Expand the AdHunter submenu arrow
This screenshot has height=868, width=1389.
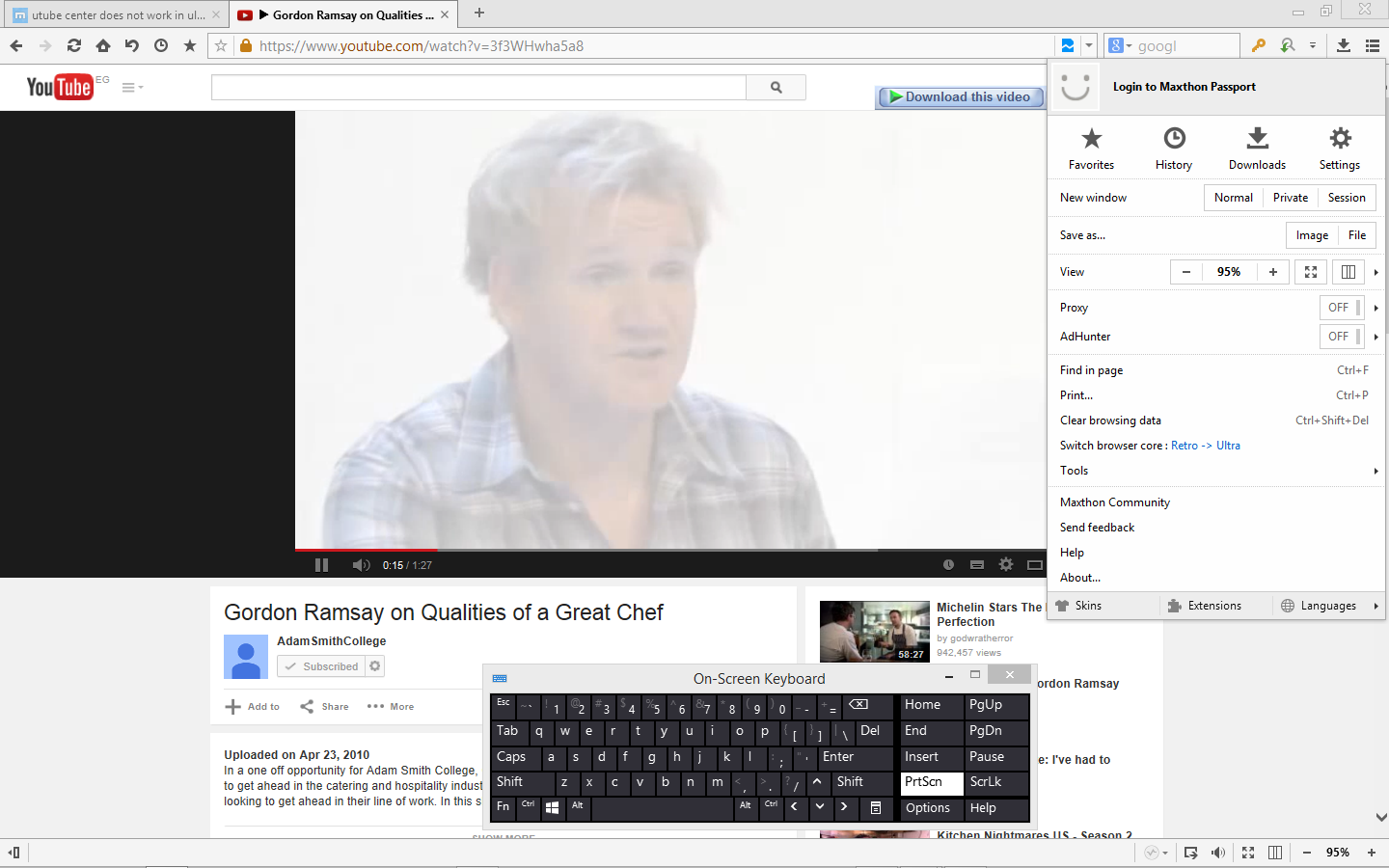pos(1375,337)
